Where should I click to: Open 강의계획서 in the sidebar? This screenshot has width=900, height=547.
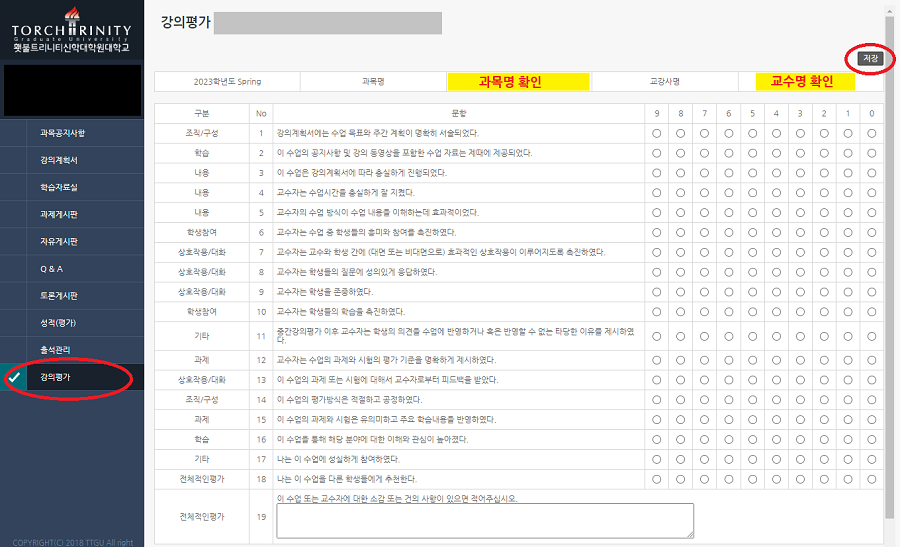[59, 160]
